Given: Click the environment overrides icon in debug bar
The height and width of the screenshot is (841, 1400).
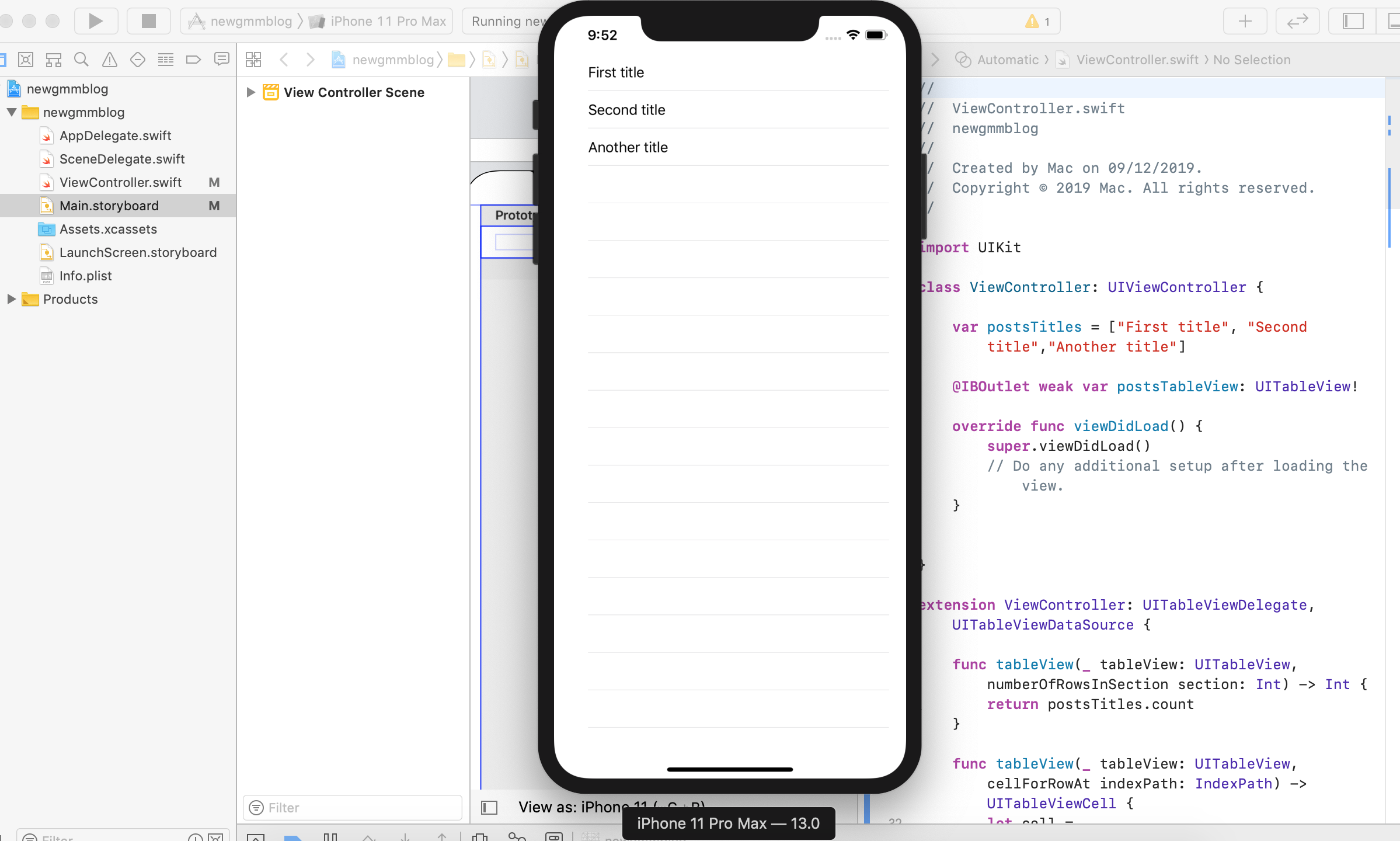Looking at the screenshot, I should (553, 836).
